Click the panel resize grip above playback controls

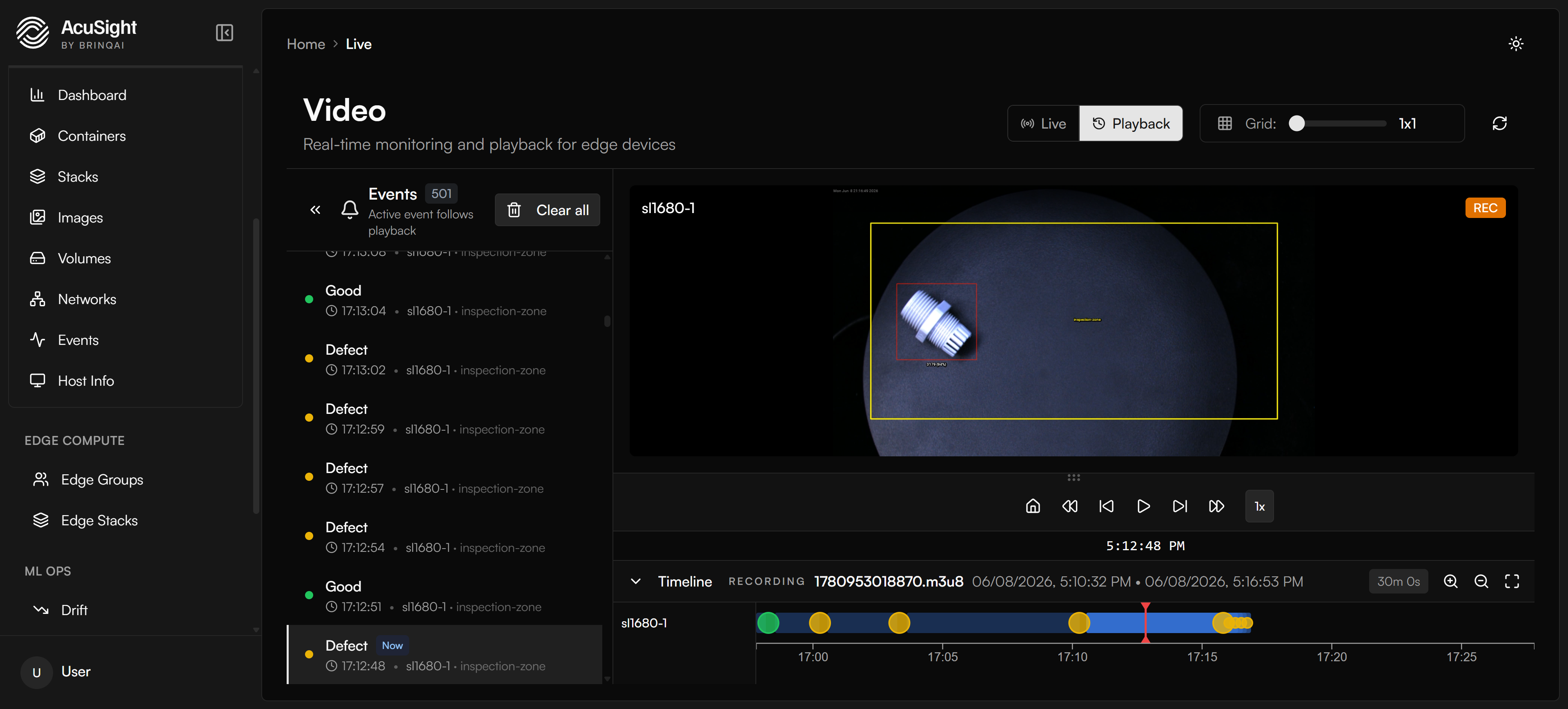pyautogui.click(x=1073, y=478)
